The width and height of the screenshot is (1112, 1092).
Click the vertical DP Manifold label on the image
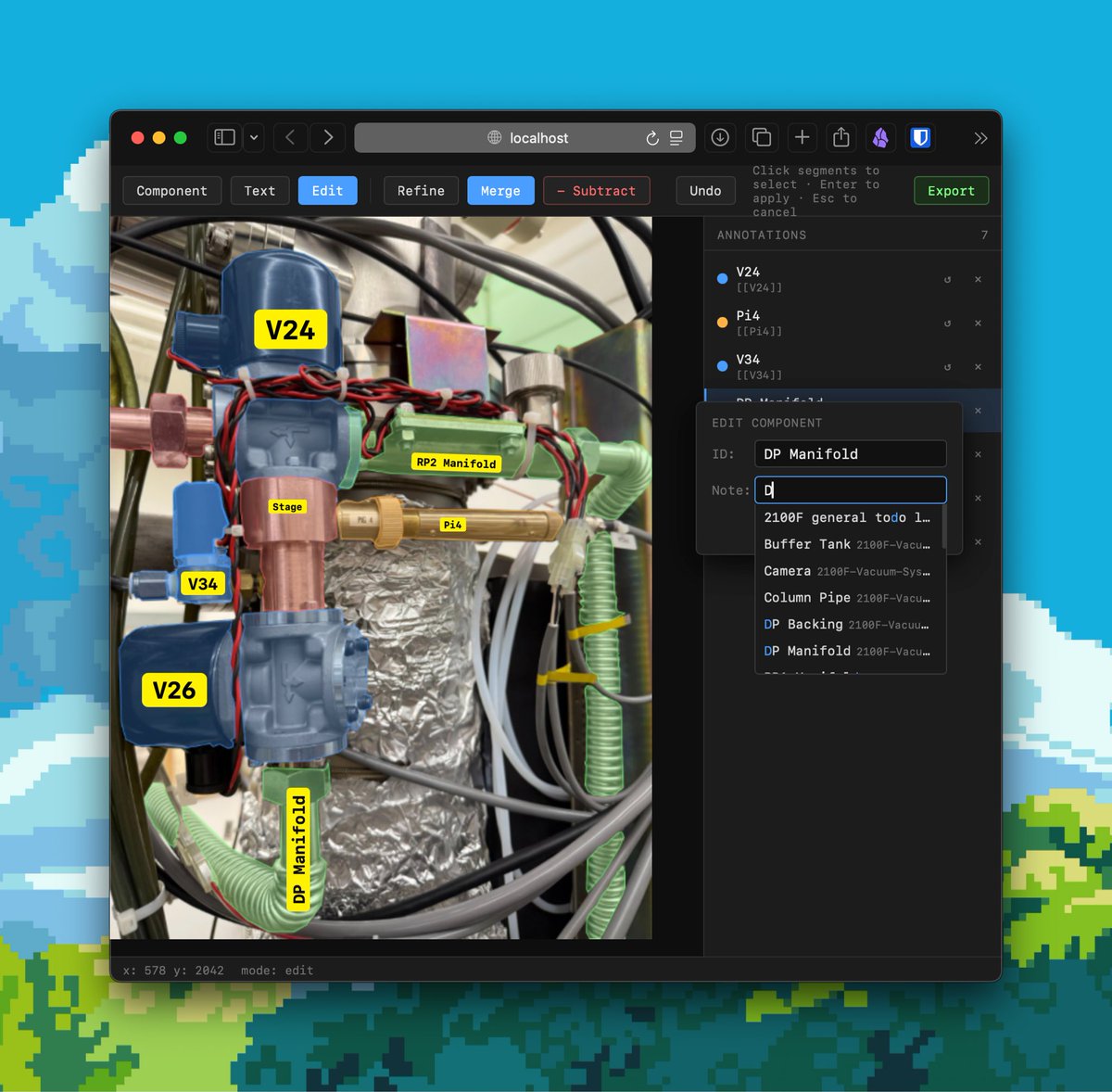coord(297,849)
